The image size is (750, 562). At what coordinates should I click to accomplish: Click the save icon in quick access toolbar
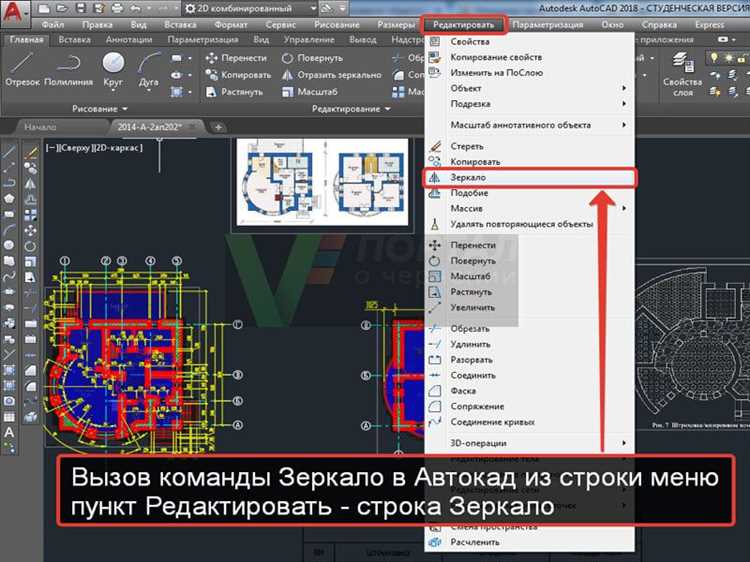tap(81, 9)
